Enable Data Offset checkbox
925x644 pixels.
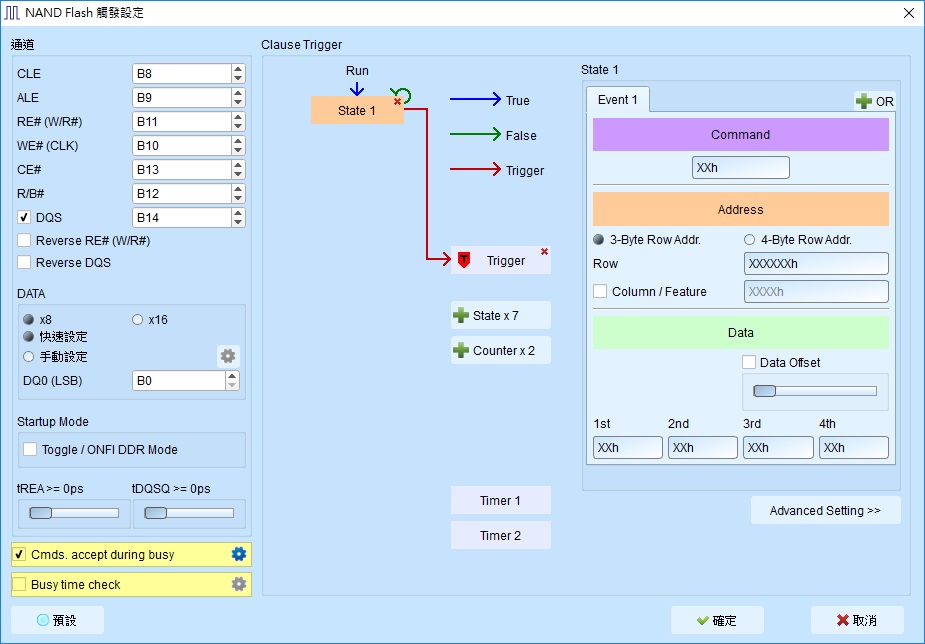coord(749,362)
